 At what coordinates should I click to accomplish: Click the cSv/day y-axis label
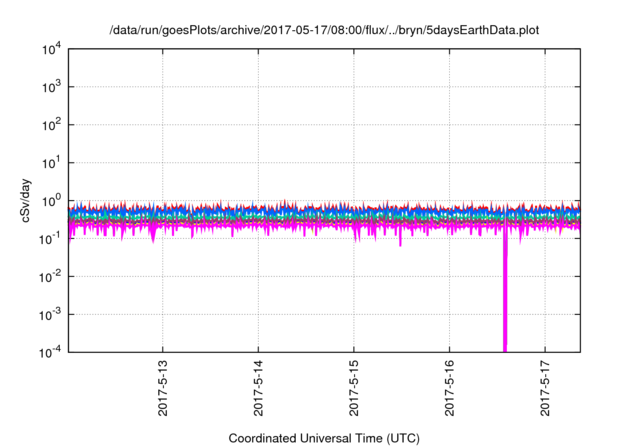click(x=25, y=200)
